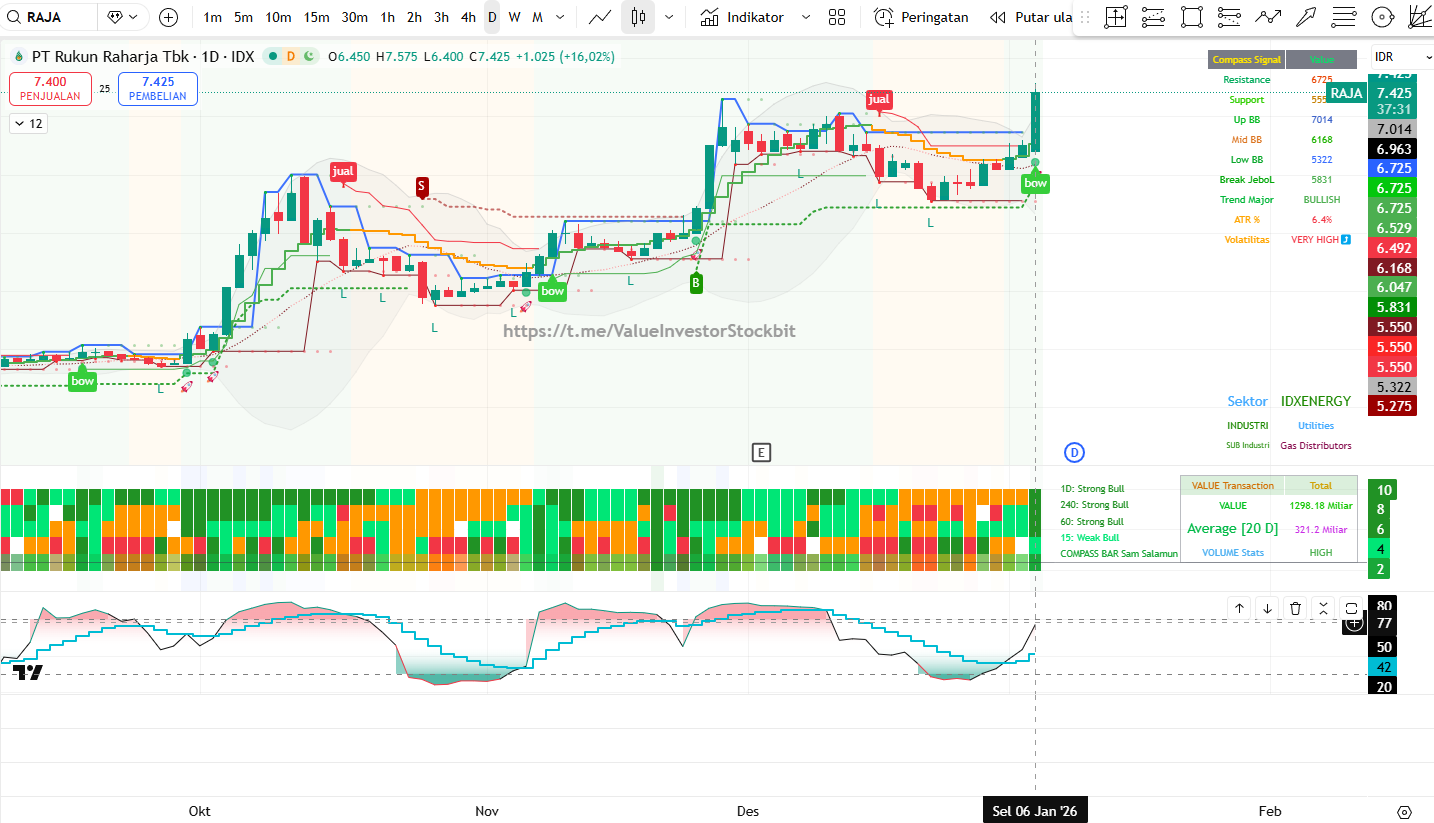Select the Fibonacci retracement lines tool
Screen dimensions: 1434x823
point(1344,17)
